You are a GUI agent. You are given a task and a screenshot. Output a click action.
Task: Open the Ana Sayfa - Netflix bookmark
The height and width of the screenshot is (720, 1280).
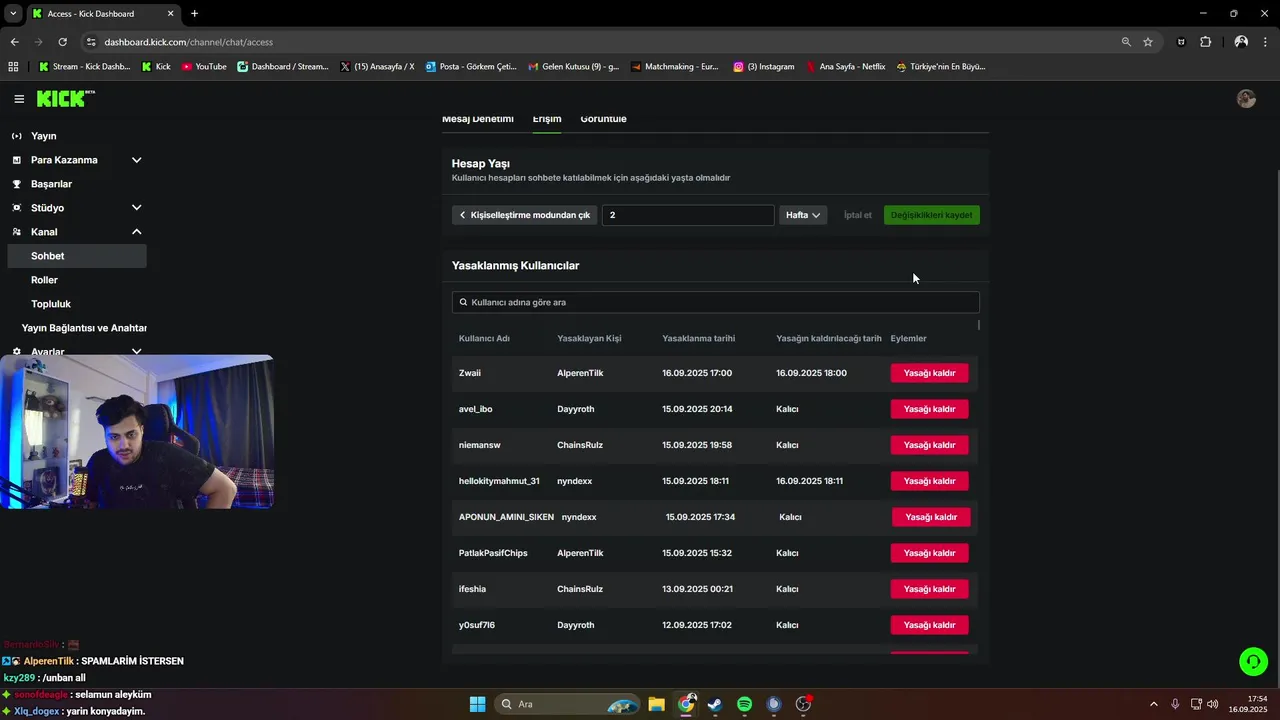pyautogui.click(x=846, y=67)
